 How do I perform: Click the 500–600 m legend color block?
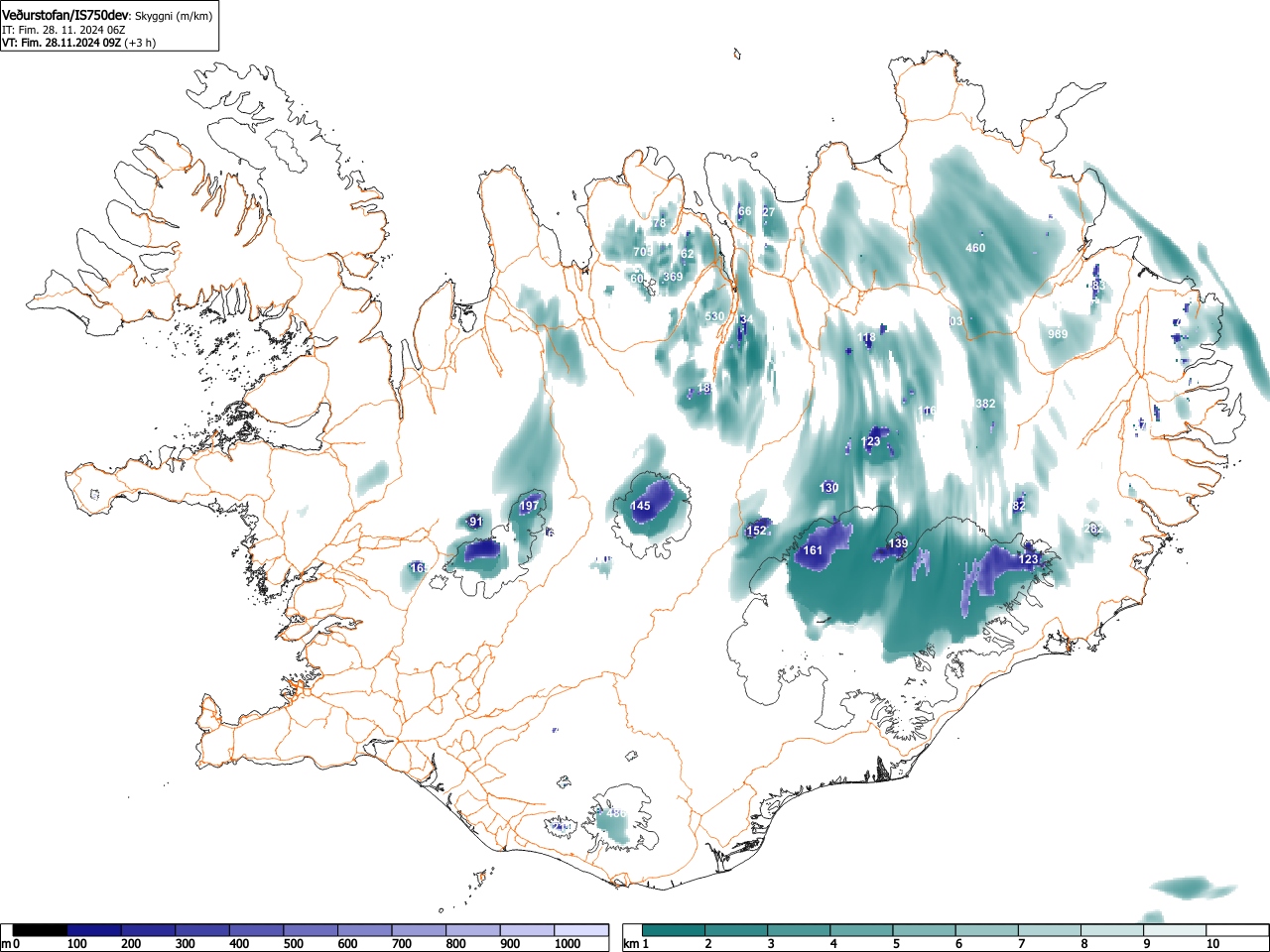pyautogui.click(x=311, y=930)
